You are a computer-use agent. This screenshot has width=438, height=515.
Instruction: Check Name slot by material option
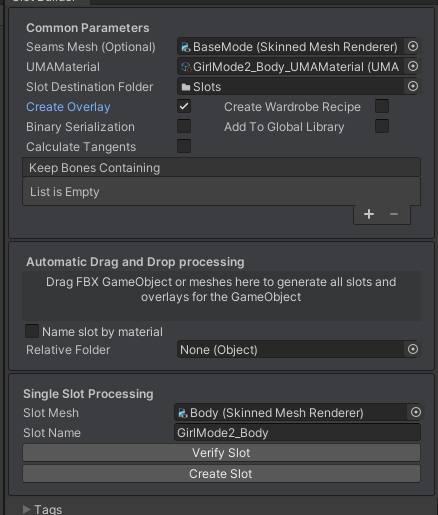(x=32, y=331)
